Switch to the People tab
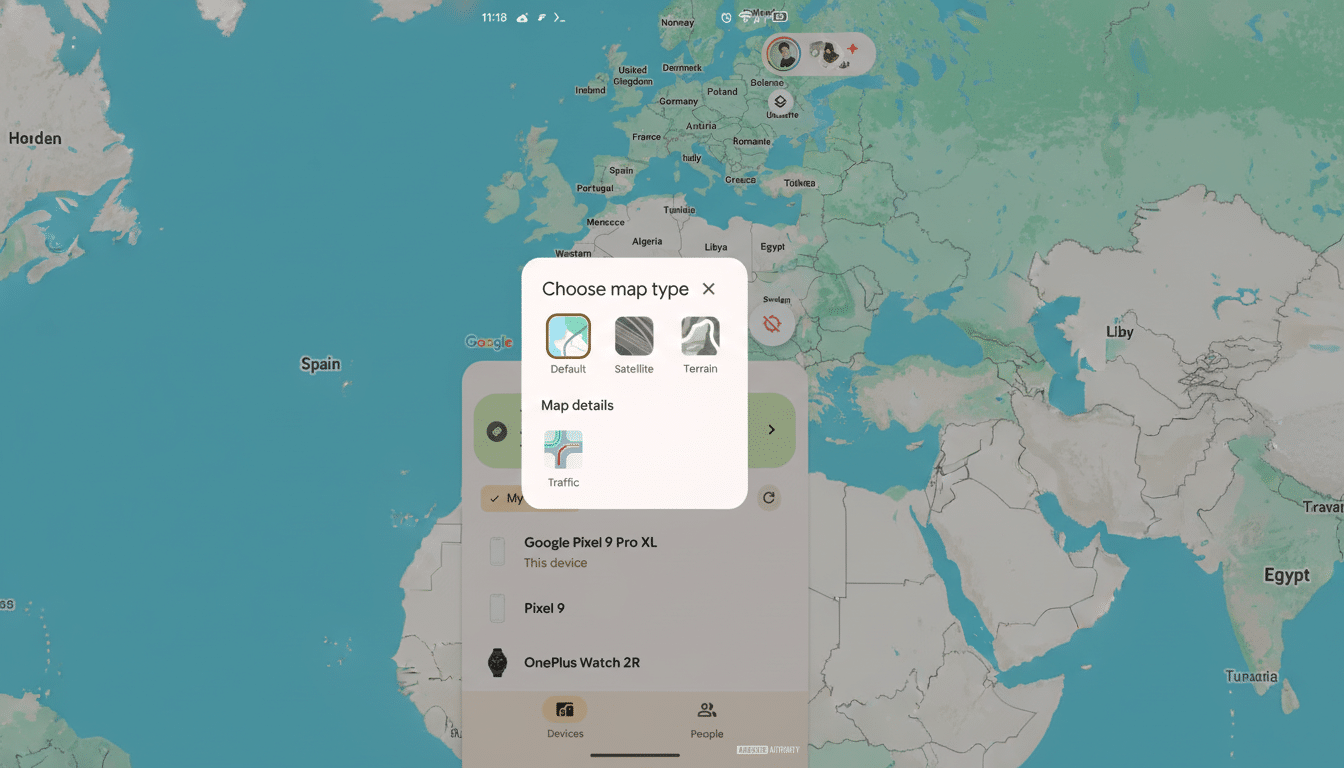 tap(706, 720)
